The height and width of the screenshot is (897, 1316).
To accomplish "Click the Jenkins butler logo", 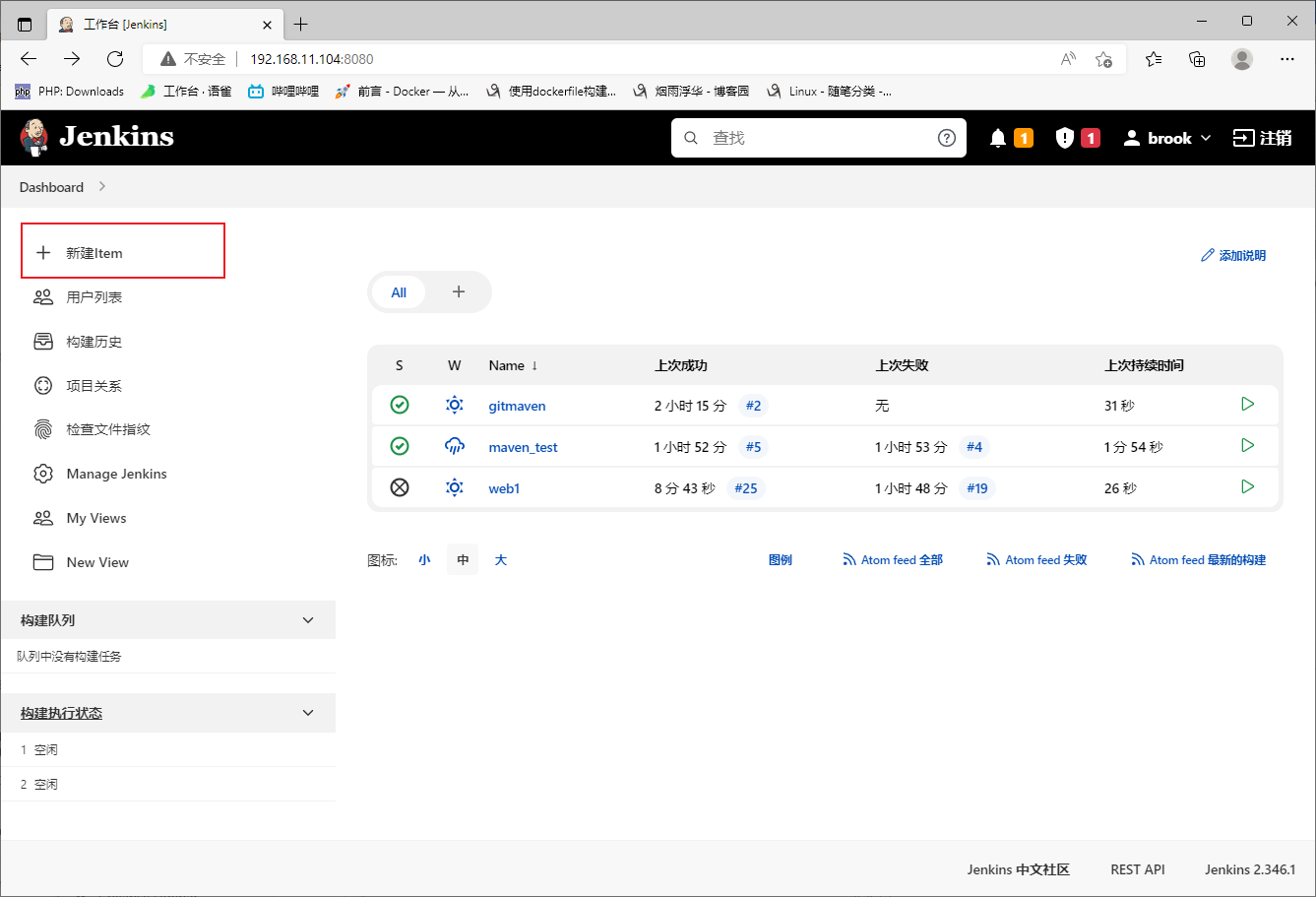I will (x=34, y=137).
